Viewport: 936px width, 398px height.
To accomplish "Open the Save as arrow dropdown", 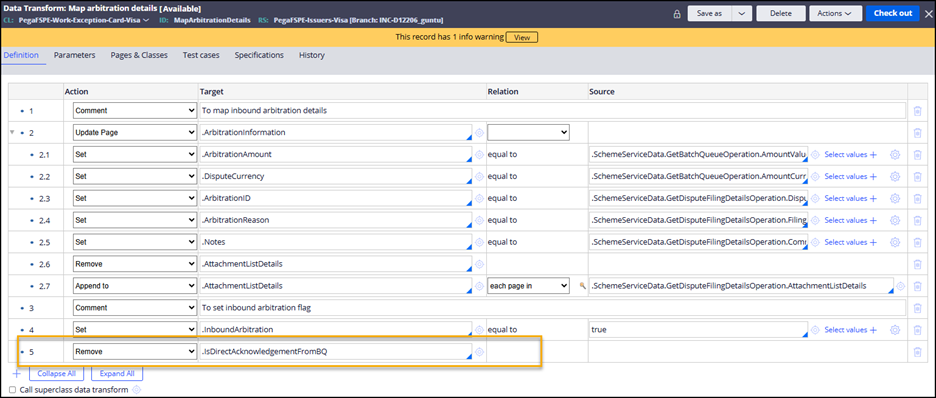I will pos(741,13).
